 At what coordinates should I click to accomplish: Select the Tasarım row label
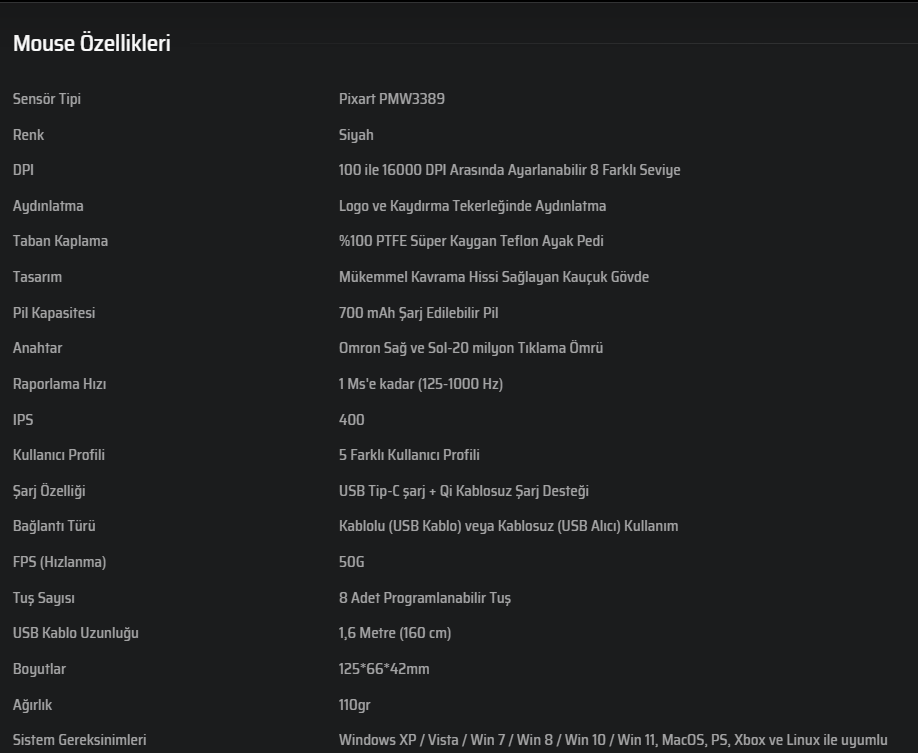click(x=37, y=277)
